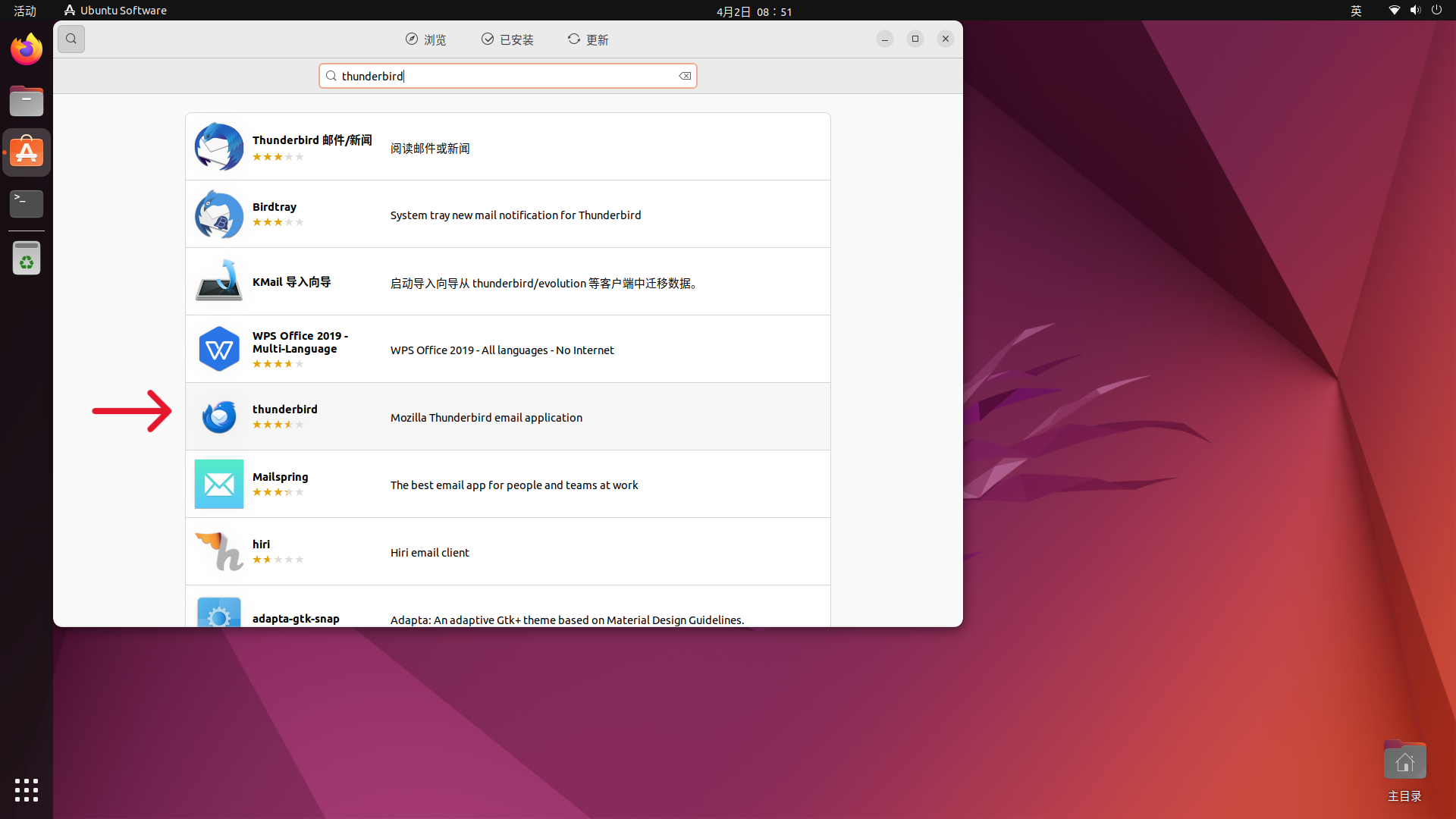Open the Terminal dock icon

point(27,203)
